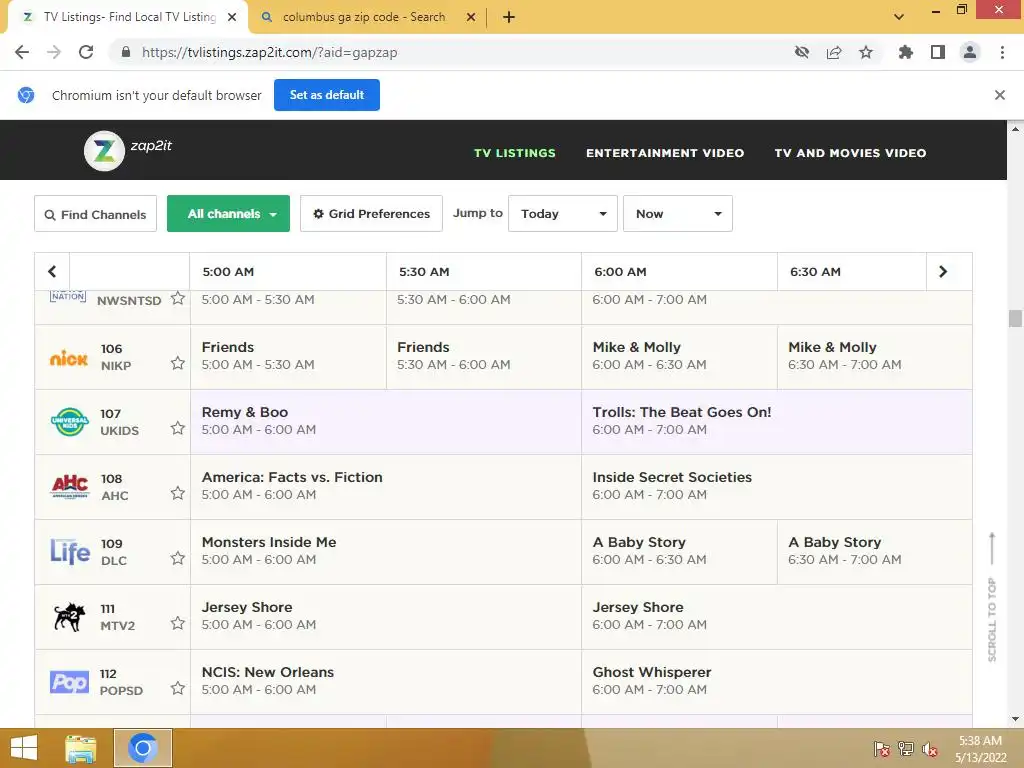
Task: Open the browser profile avatar
Action: coord(970,52)
